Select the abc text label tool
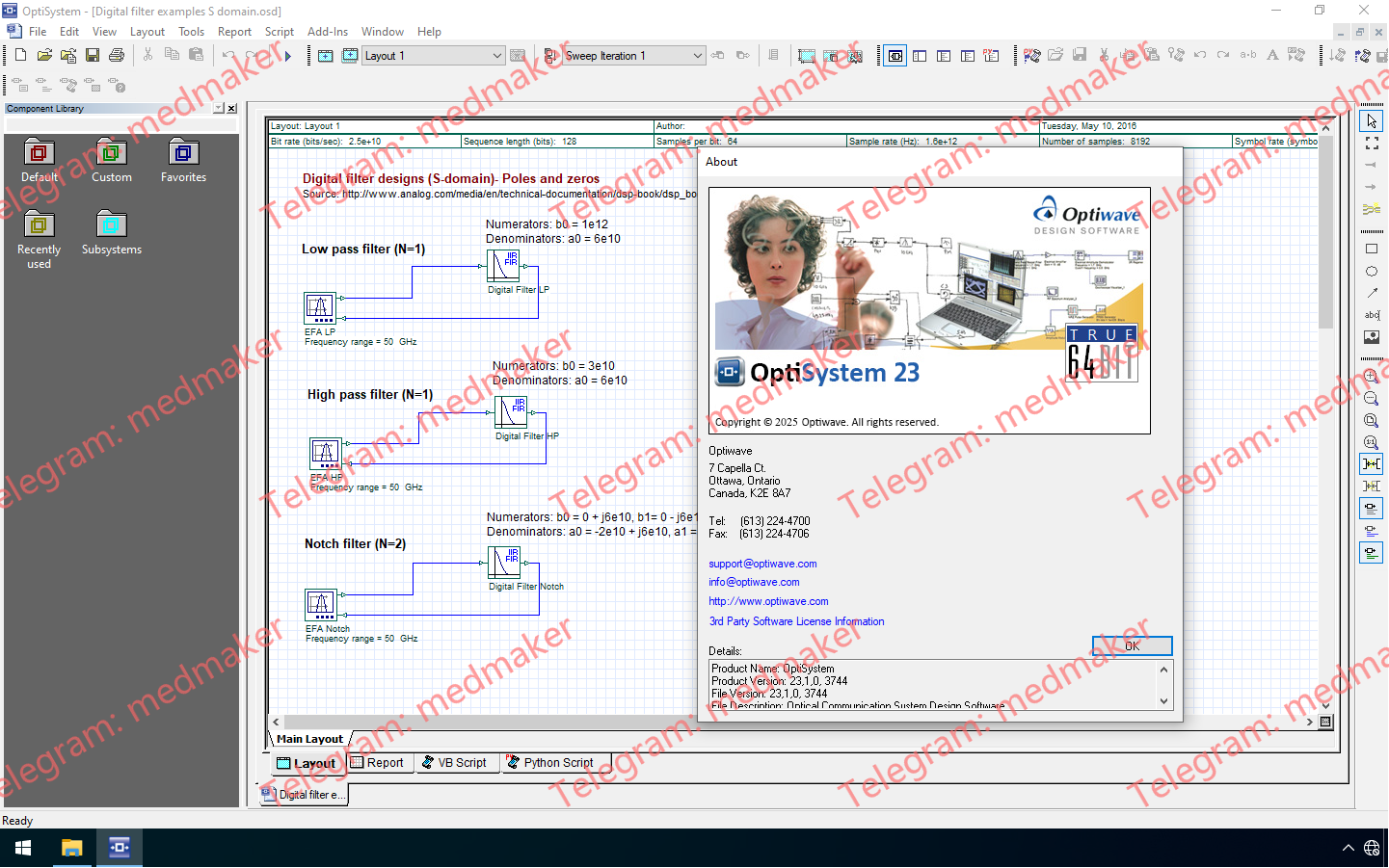The image size is (1389, 868). 1372,315
